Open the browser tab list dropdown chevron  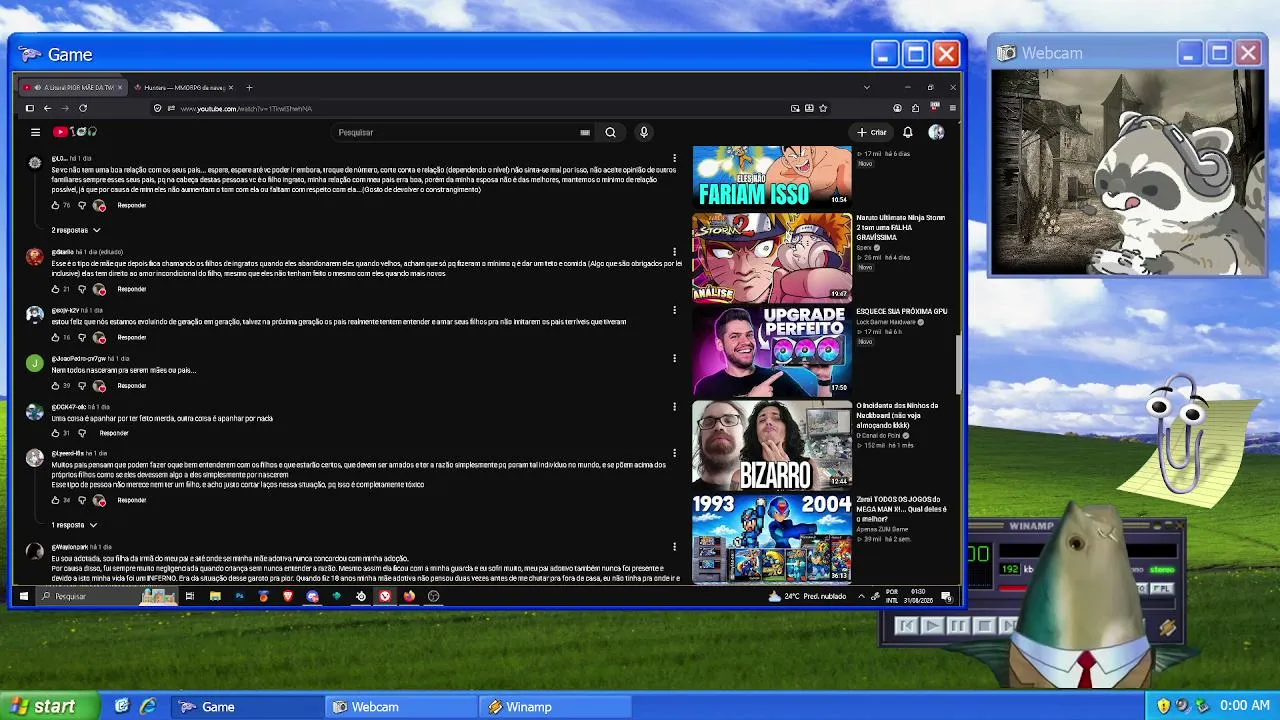866,87
